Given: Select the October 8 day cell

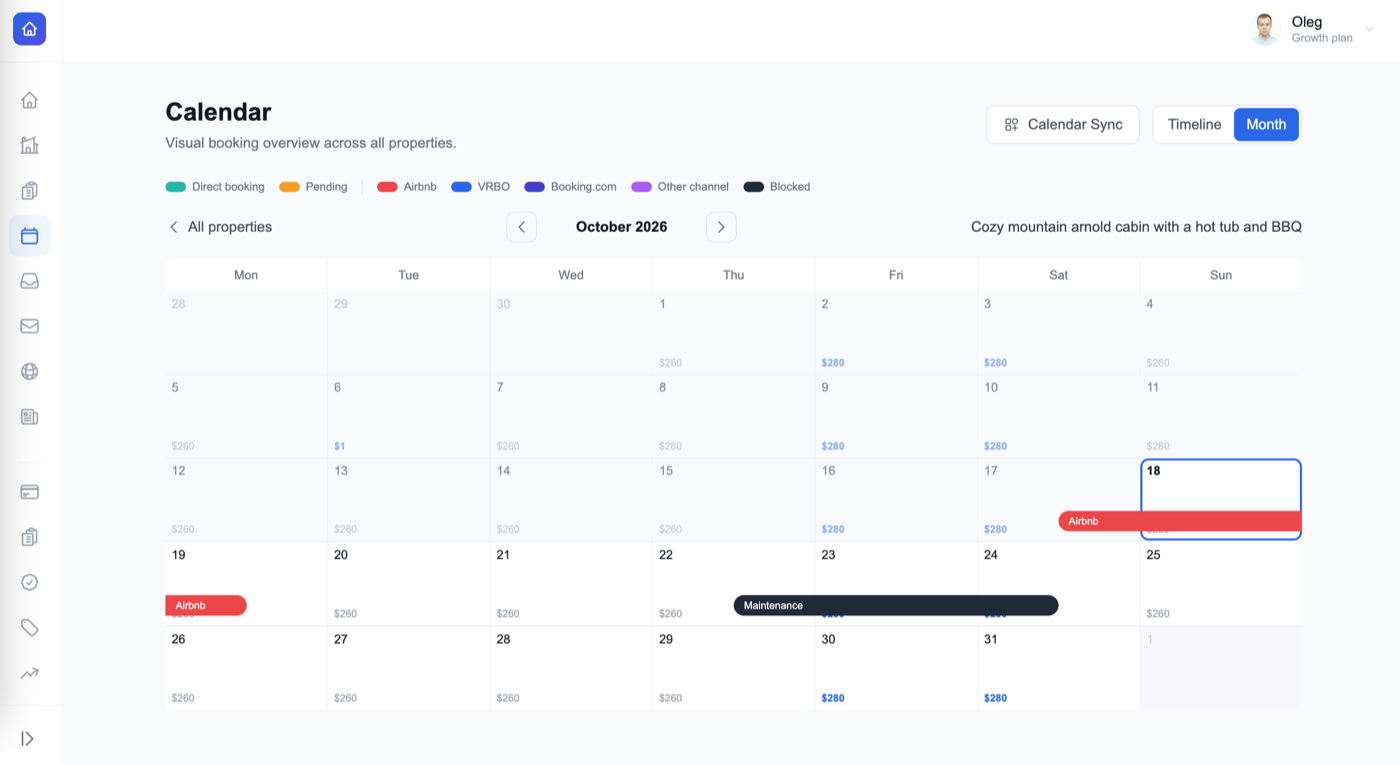Looking at the screenshot, I should 734,416.
